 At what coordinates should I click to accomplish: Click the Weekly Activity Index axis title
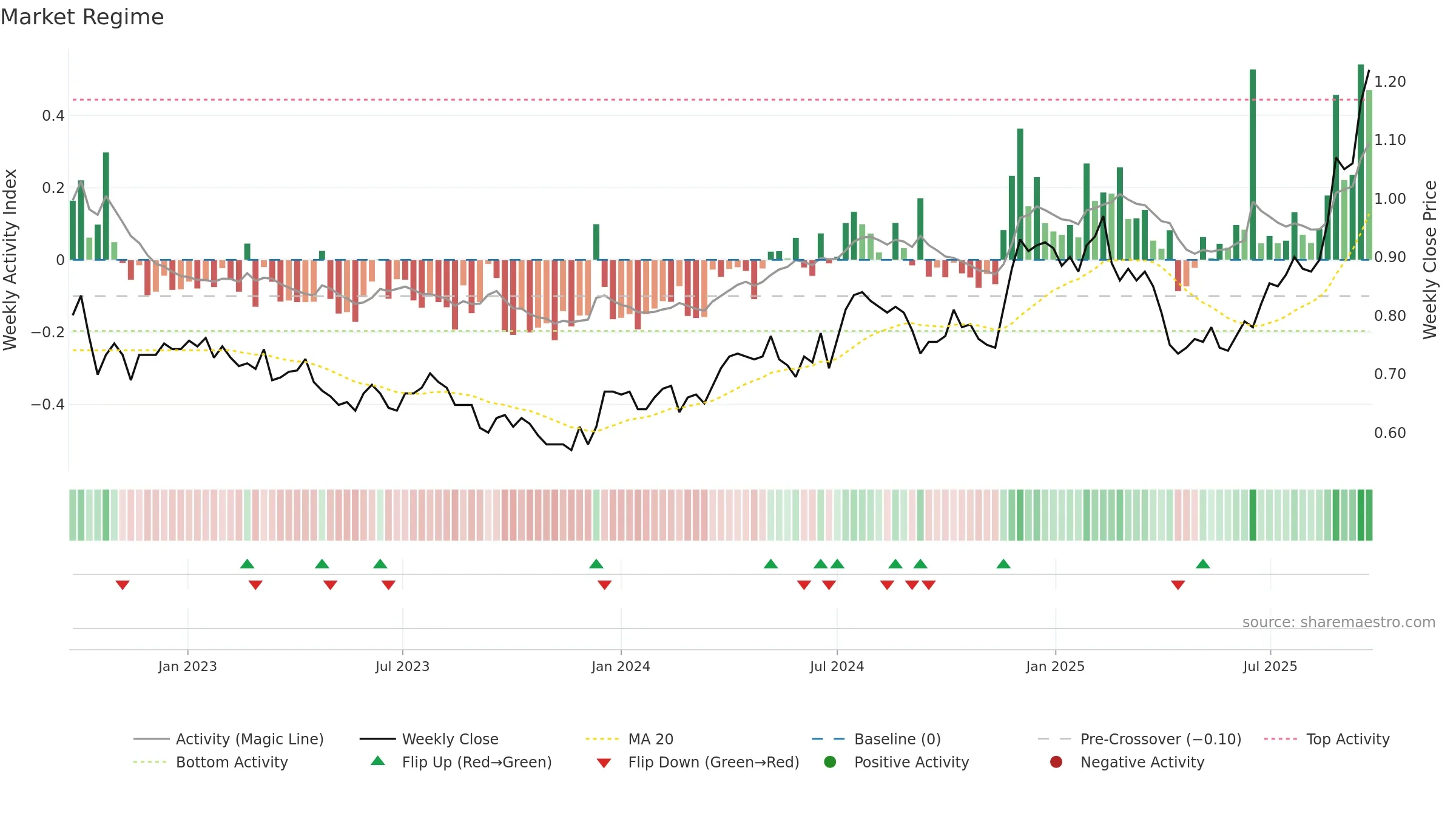[x=10, y=260]
